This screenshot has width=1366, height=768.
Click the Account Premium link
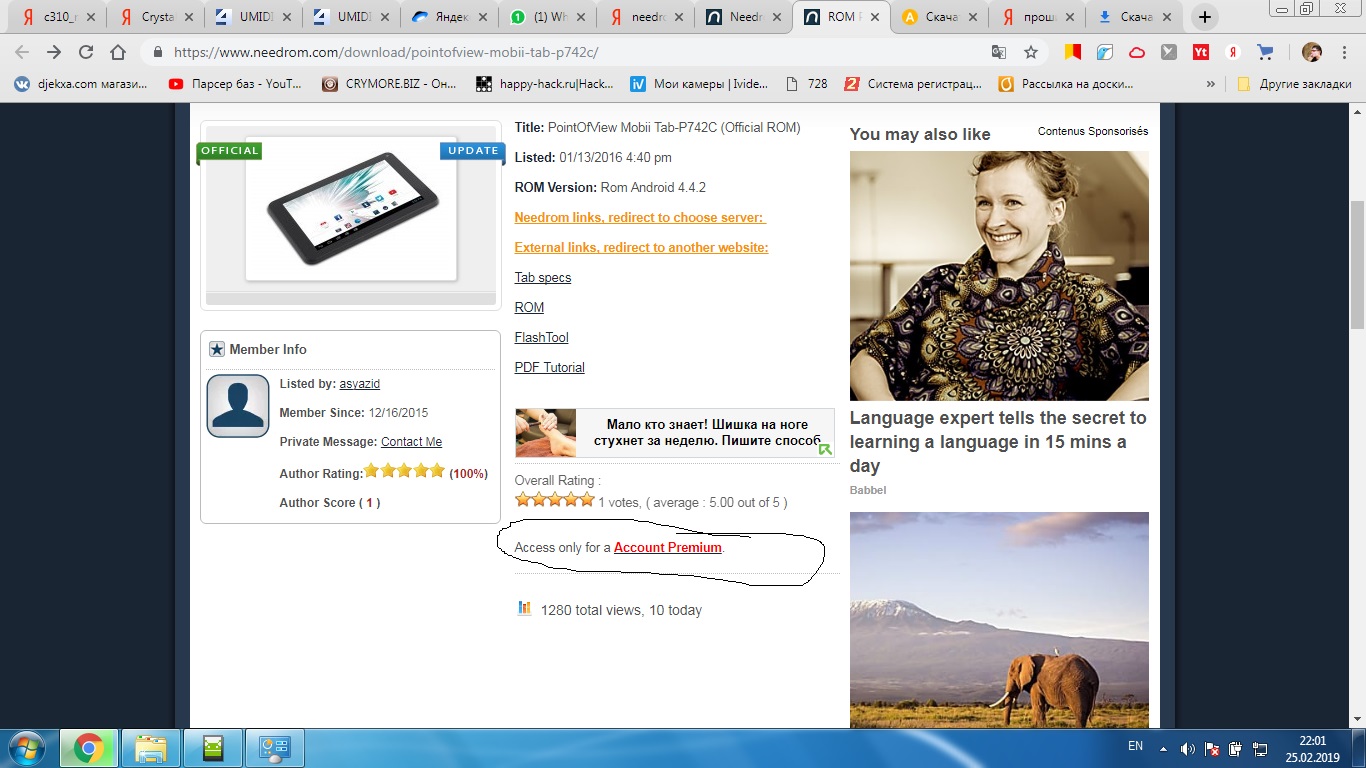(667, 547)
